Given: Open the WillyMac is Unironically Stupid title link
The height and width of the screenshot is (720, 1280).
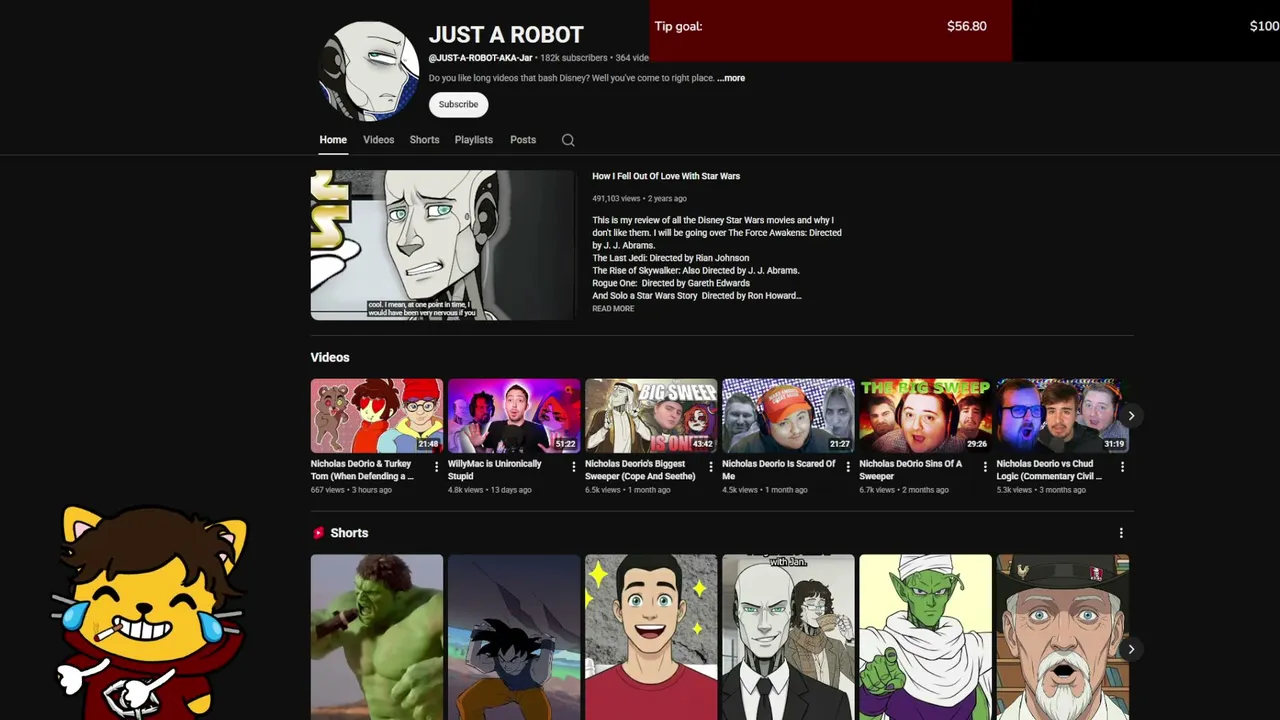Looking at the screenshot, I should 494,470.
